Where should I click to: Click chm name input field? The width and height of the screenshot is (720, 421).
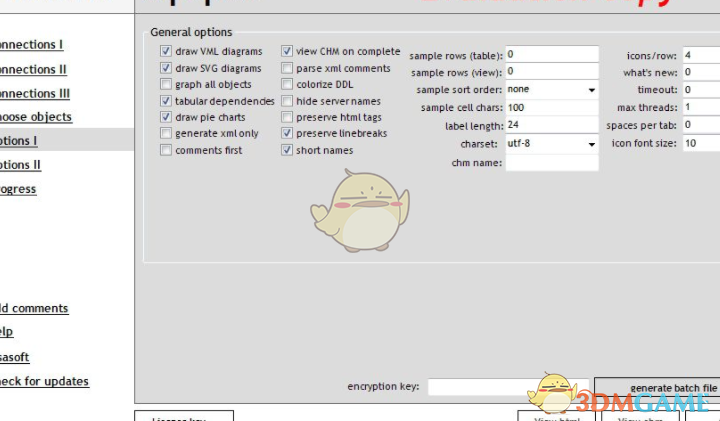click(x=552, y=163)
